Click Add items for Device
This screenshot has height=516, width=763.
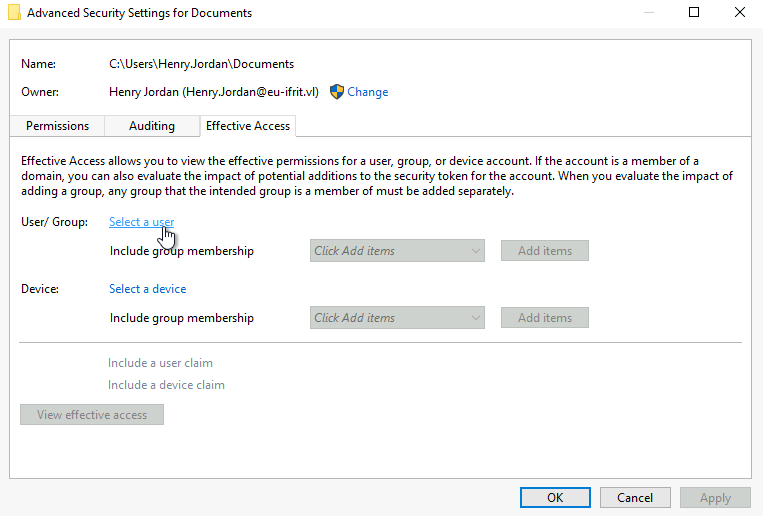point(545,318)
